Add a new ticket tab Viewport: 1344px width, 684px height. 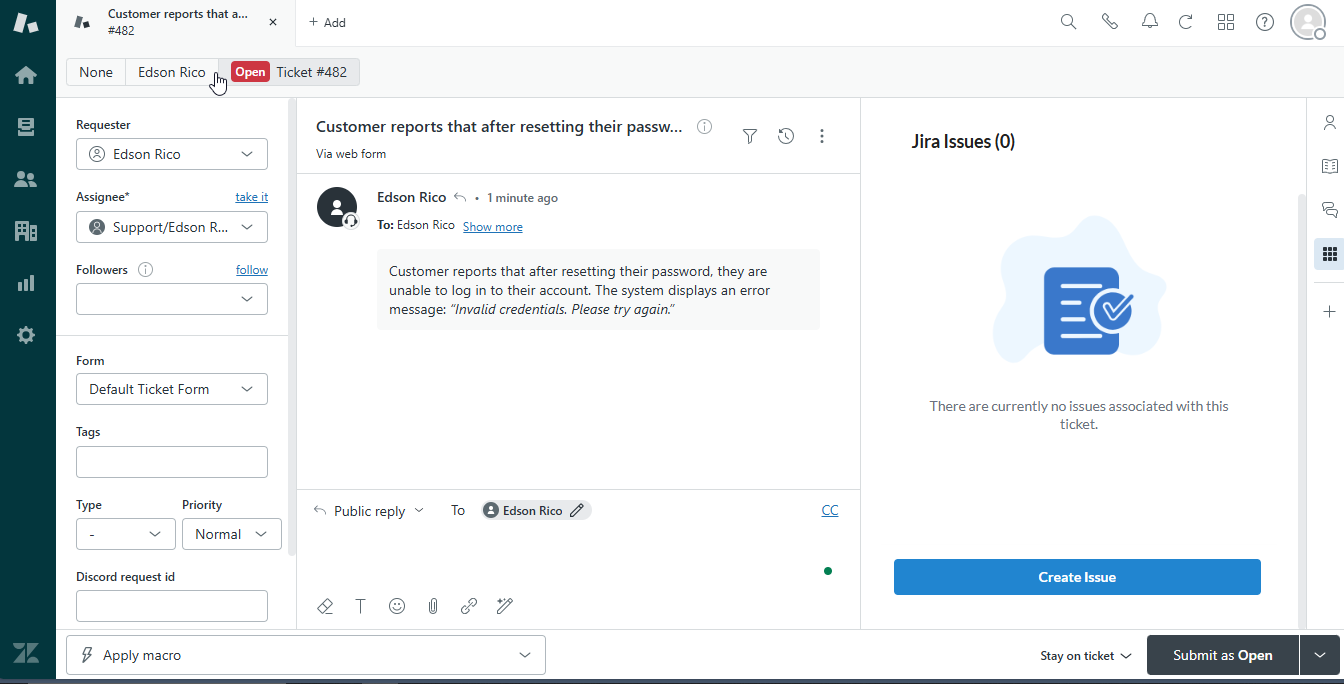pyautogui.click(x=327, y=22)
